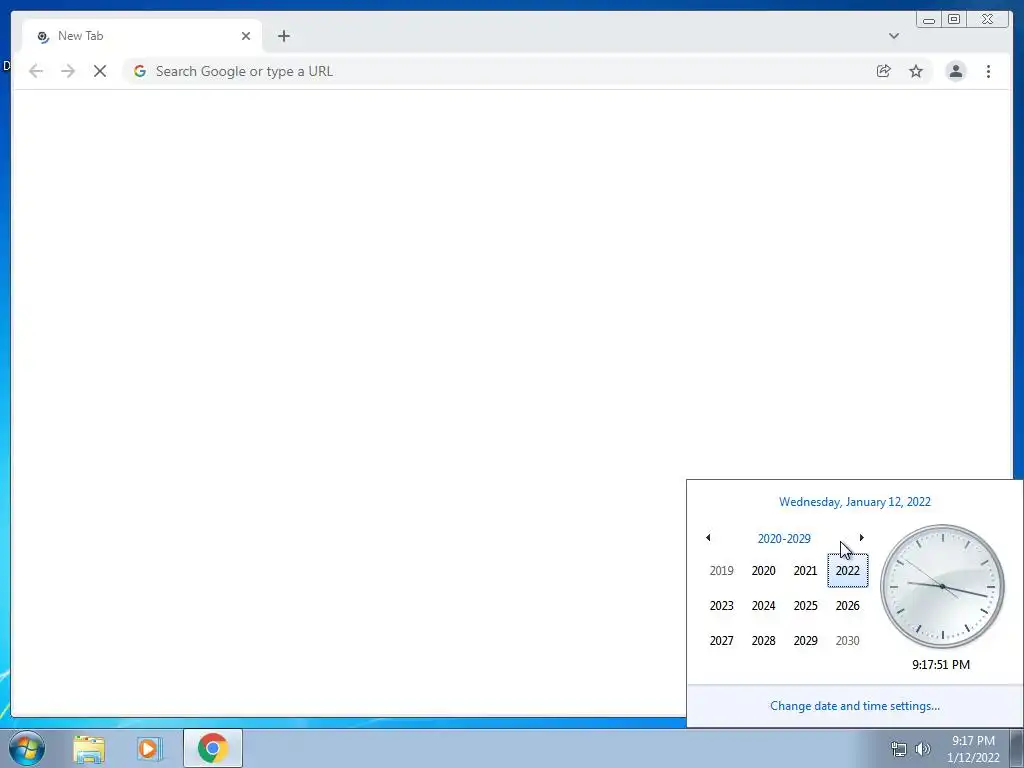The image size is (1024, 768).
Task: Open the Windows Start menu
Action: (27, 748)
